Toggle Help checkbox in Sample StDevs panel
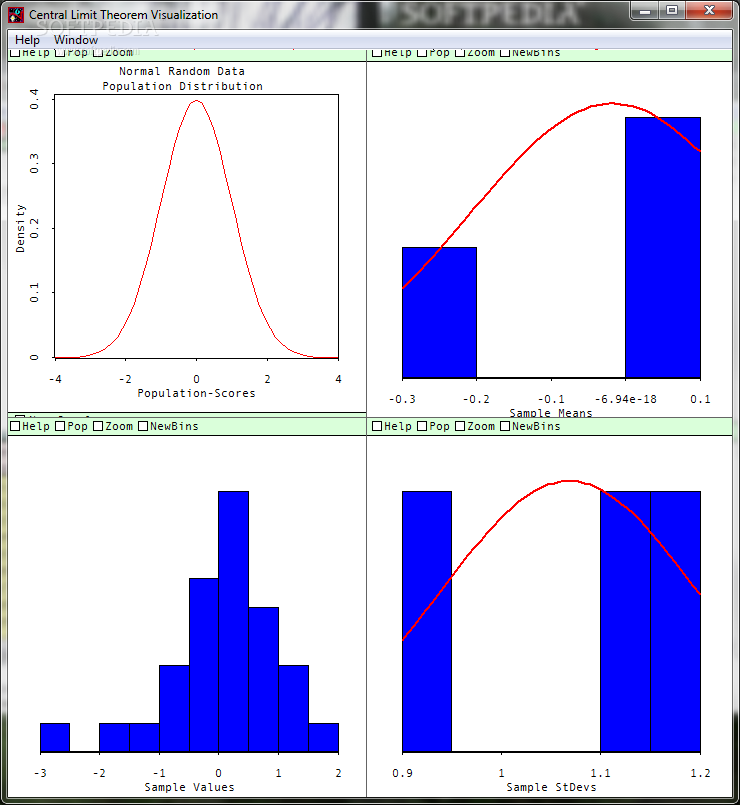This screenshot has width=740, height=805. point(377,426)
